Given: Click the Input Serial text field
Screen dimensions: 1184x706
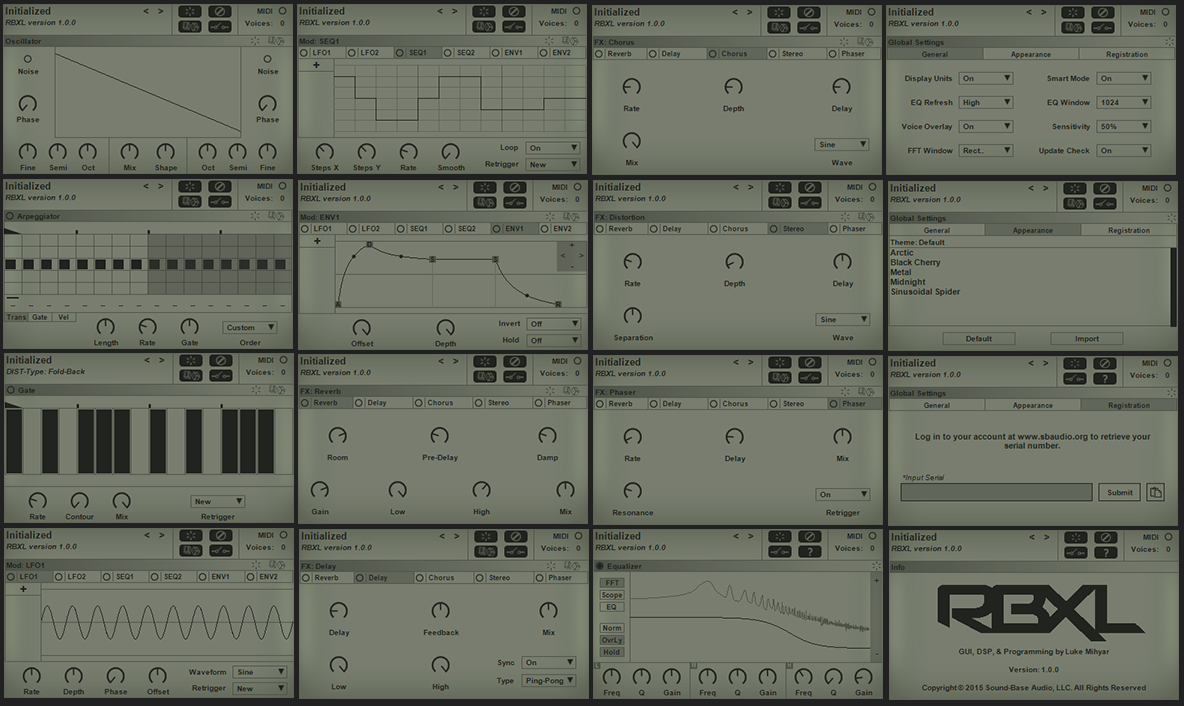Looking at the screenshot, I should (997, 492).
